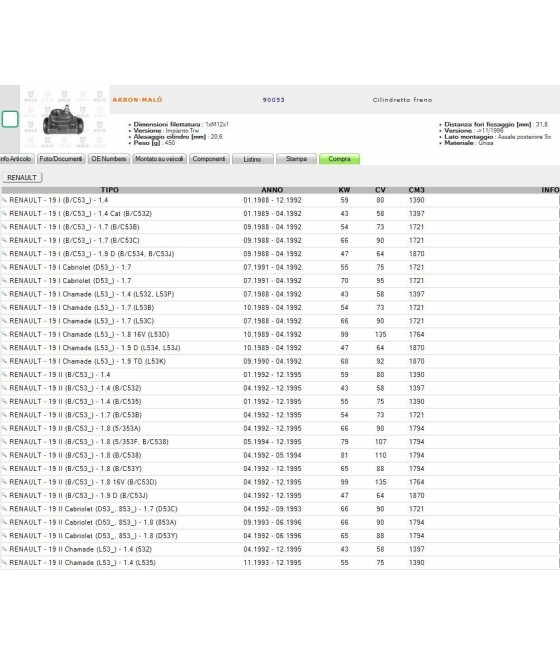Viewport: 560px width, 655px height.
Task: Tick the article selection checkbox beside the product image
Action: click(x=10, y=119)
